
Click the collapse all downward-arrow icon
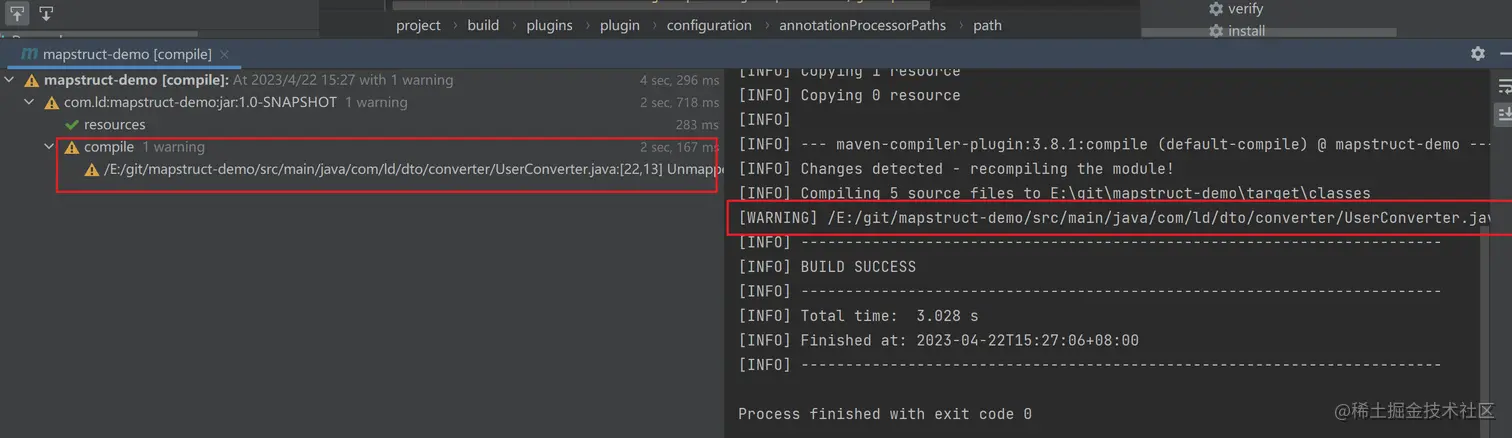(x=46, y=13)
